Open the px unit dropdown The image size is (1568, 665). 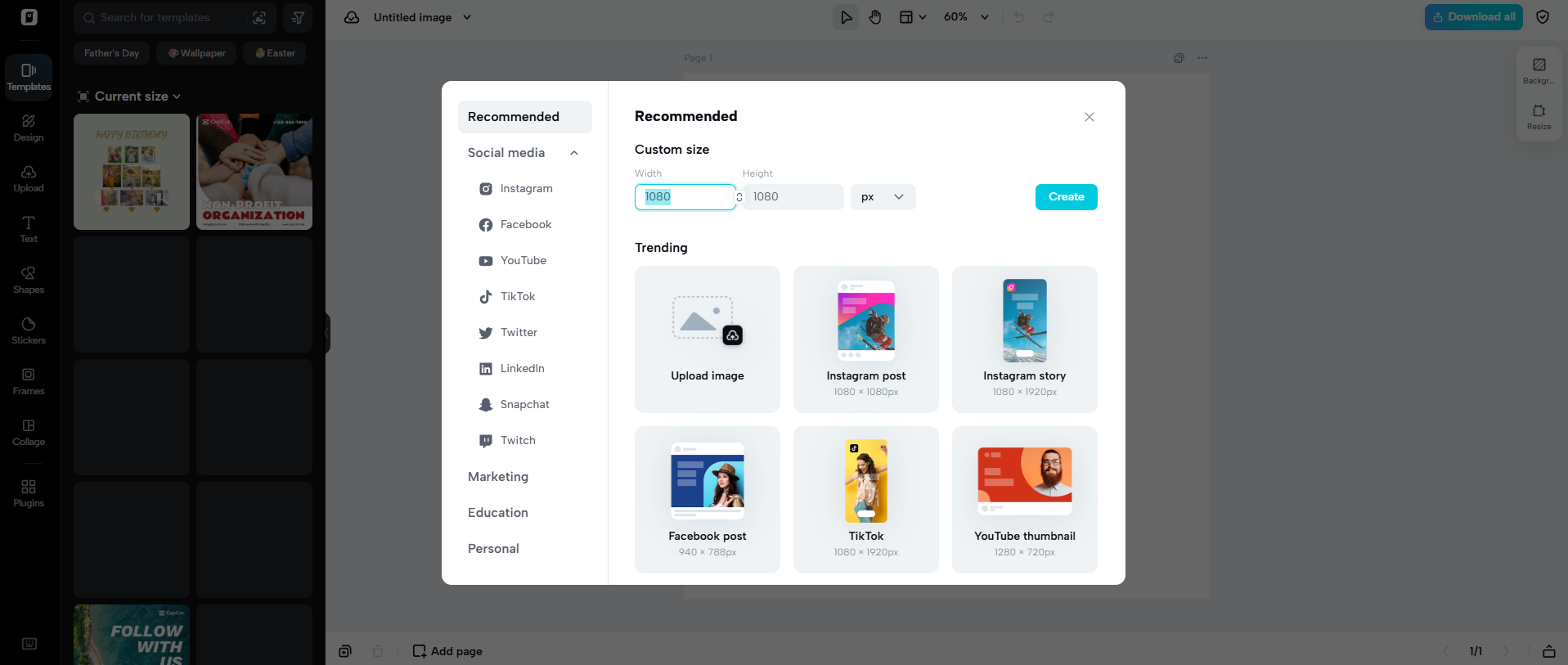(883, 197)
